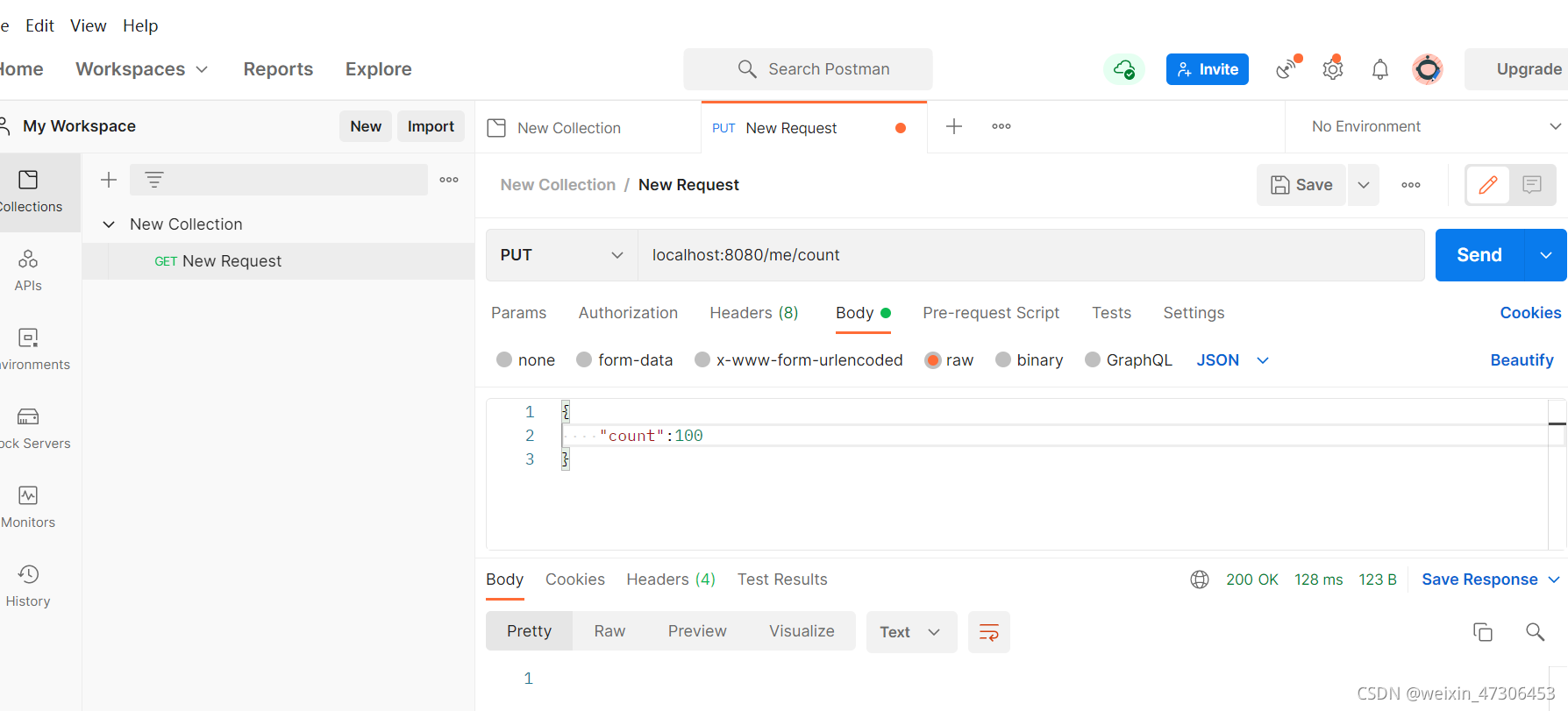Click the Search Postman field
The image size is (1568, 711).
[x=808, y=69]
